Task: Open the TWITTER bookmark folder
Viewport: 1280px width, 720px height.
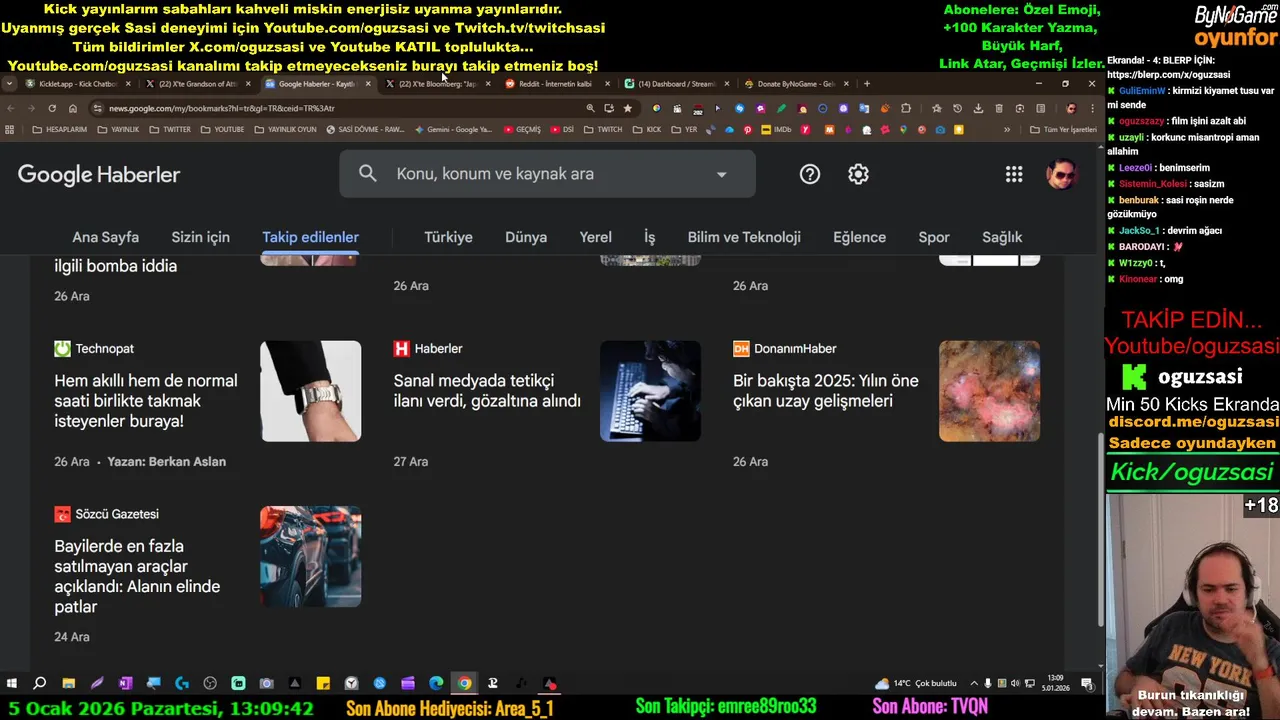Action: click(x=170, y=129)
